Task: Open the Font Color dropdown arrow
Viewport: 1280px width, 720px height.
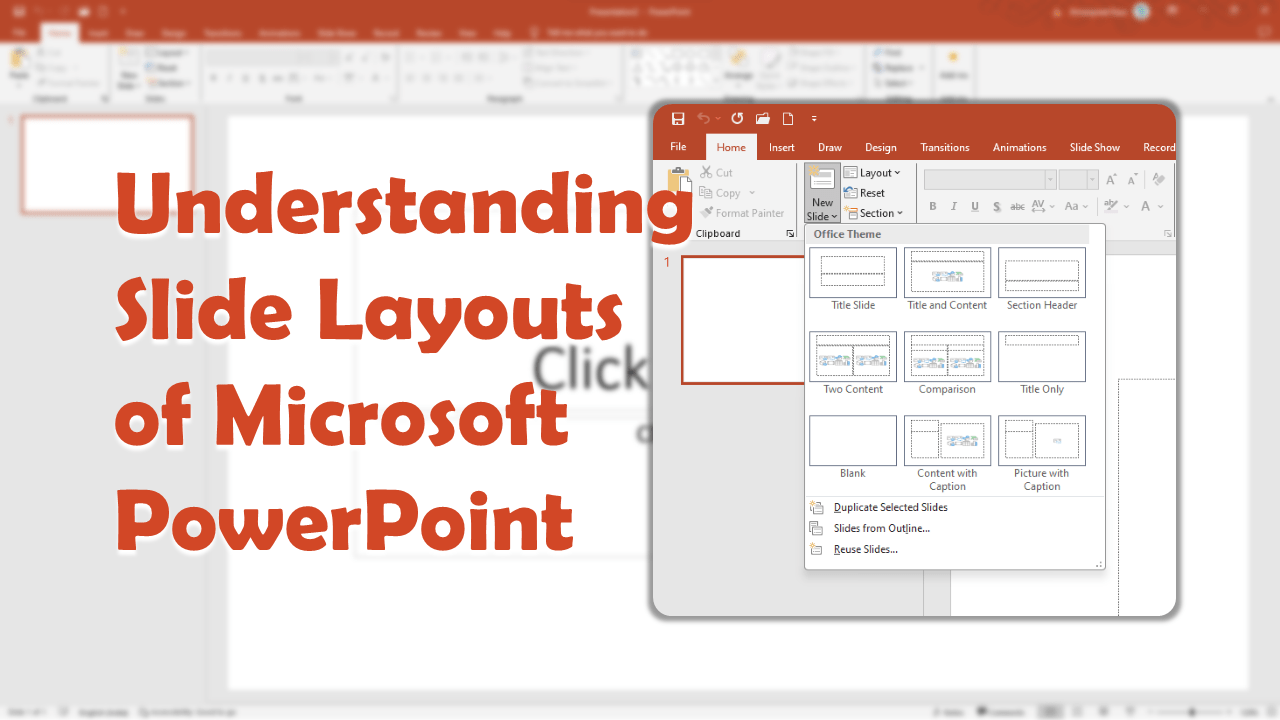Action: tap(1160, 207)
